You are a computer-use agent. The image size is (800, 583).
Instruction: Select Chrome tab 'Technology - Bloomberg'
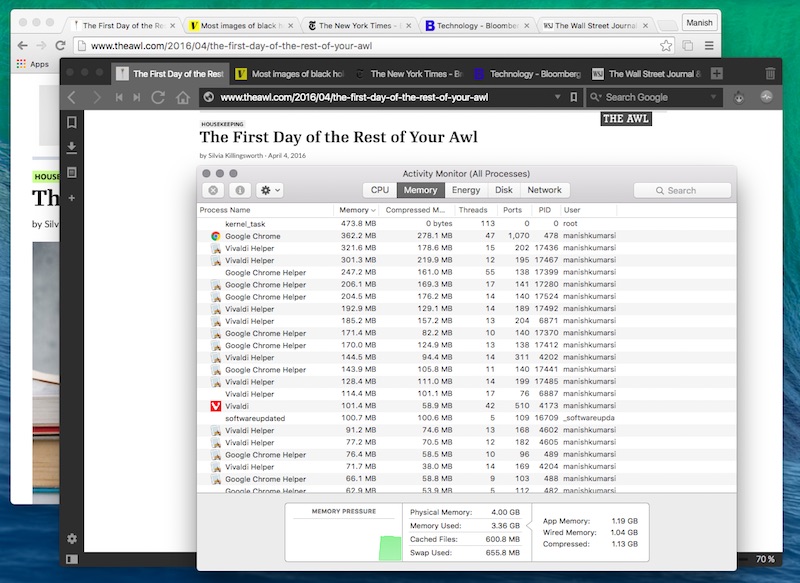tap(477, 26)
